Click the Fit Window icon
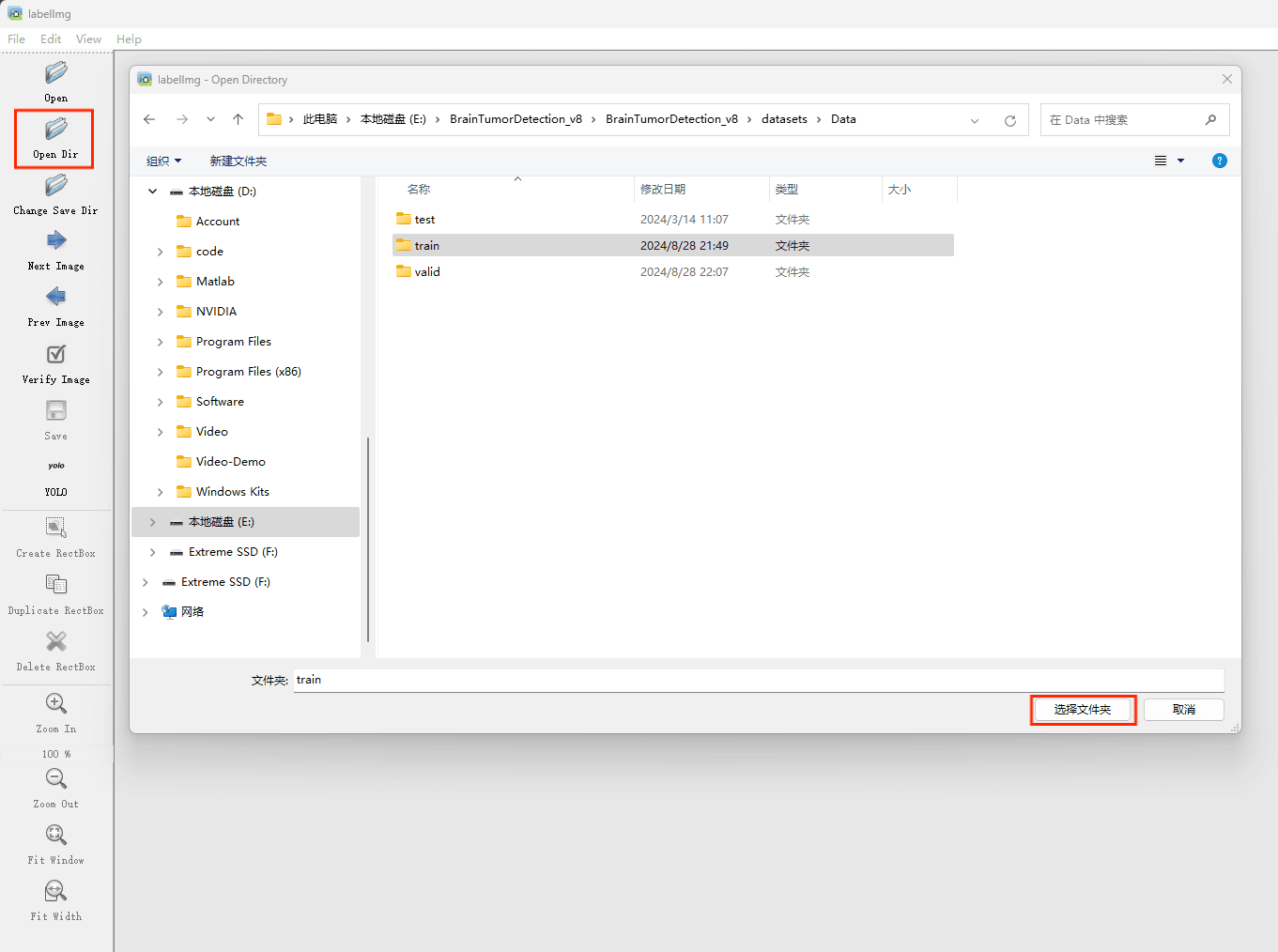Image resolution: width=1278 pixels, height=952 pixels. click(55, 835)
